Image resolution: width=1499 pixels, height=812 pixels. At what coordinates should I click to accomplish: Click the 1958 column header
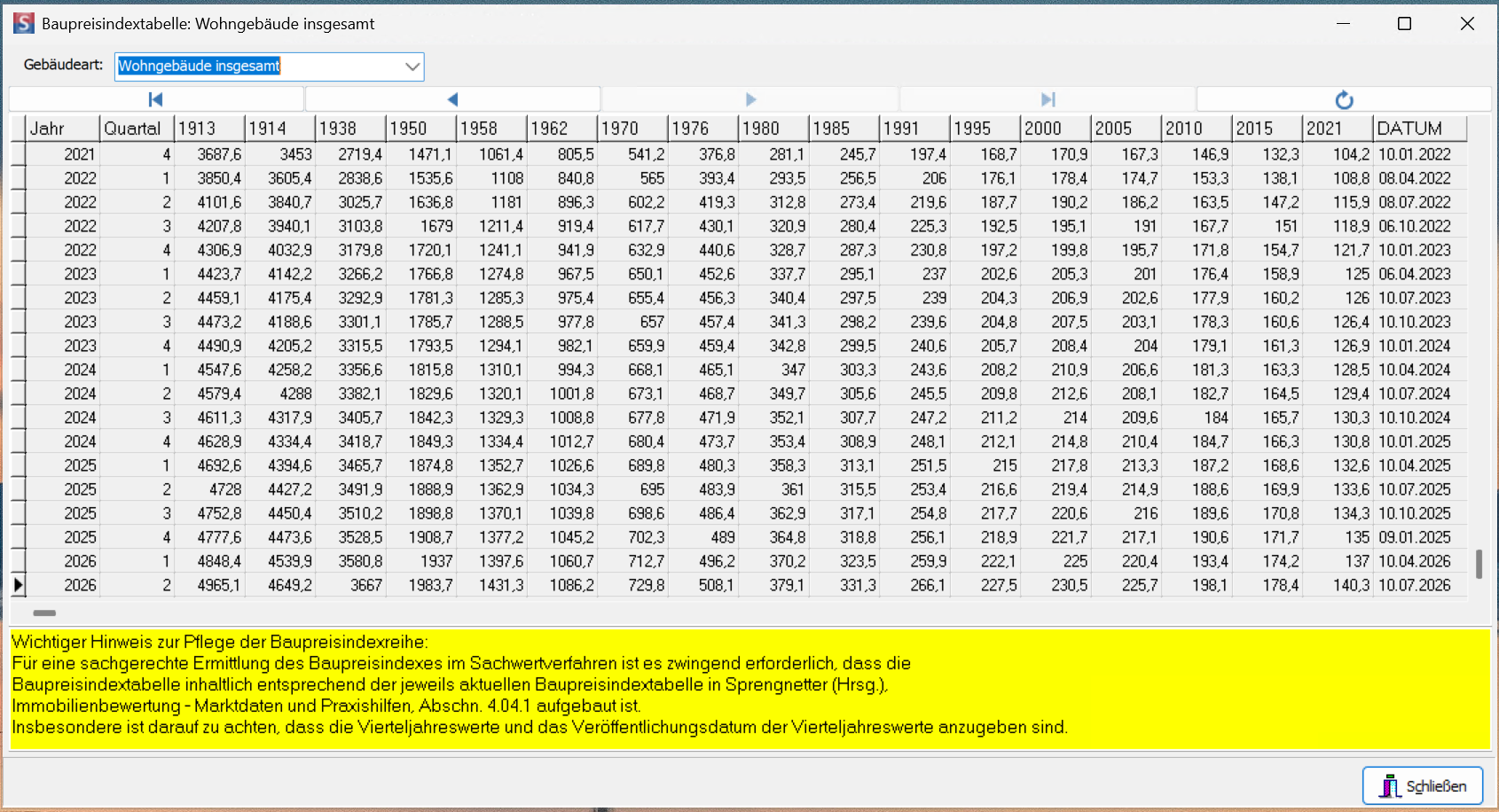[x=491, y=129]
